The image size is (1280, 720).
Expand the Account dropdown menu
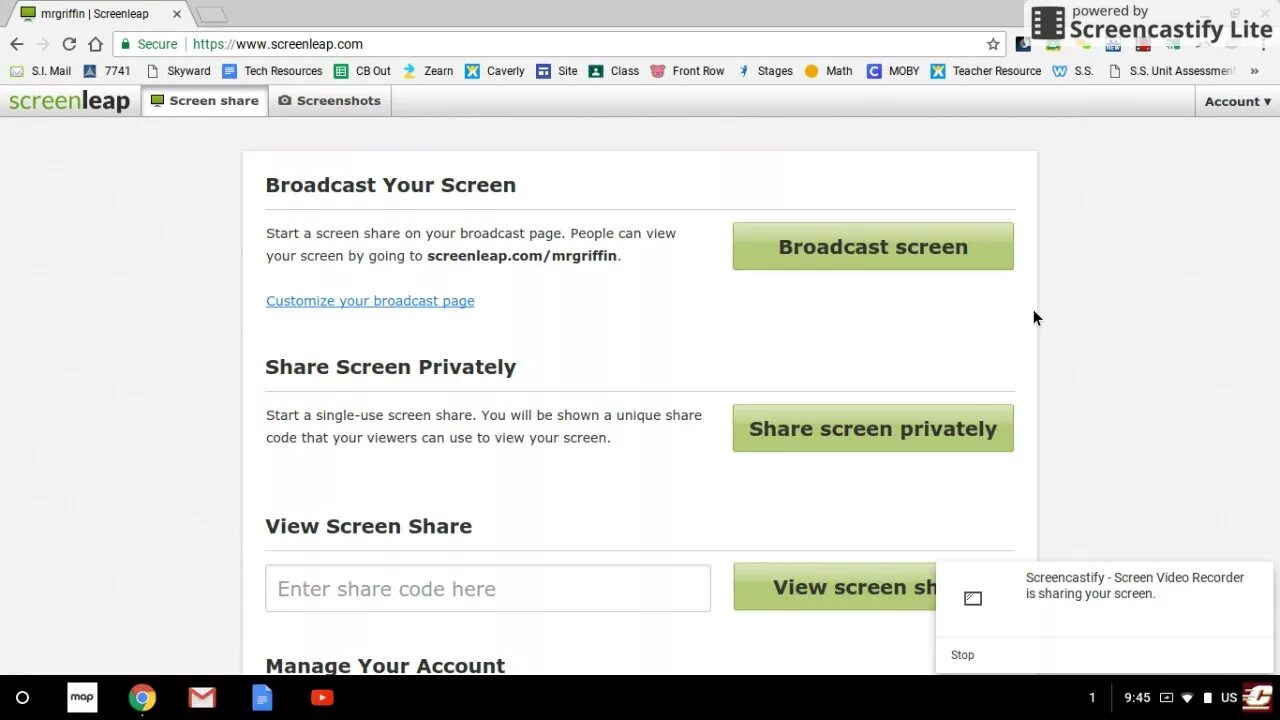pyautogui.click(x=1238, y=102)
